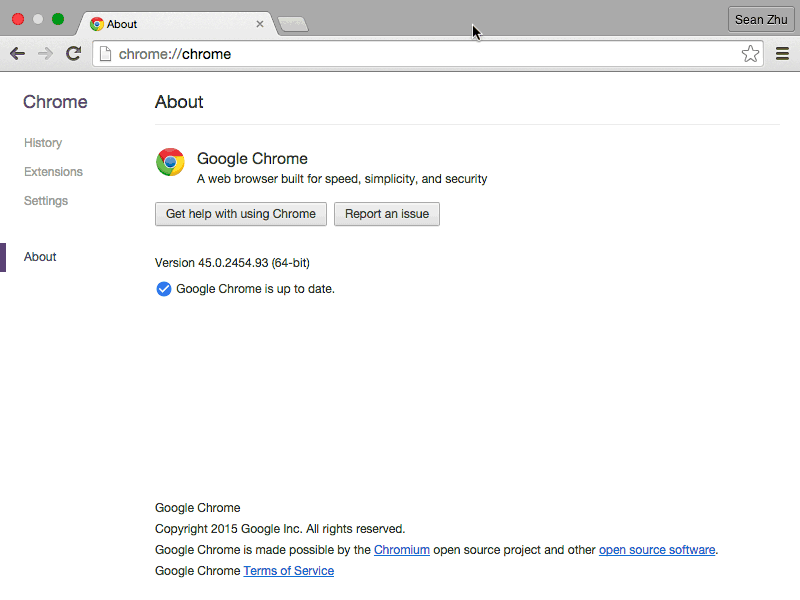Screen dimensions: 800x600
Task: Reload the page using the refresh icon
Action: pyautogui.click(x=73, y=53)
